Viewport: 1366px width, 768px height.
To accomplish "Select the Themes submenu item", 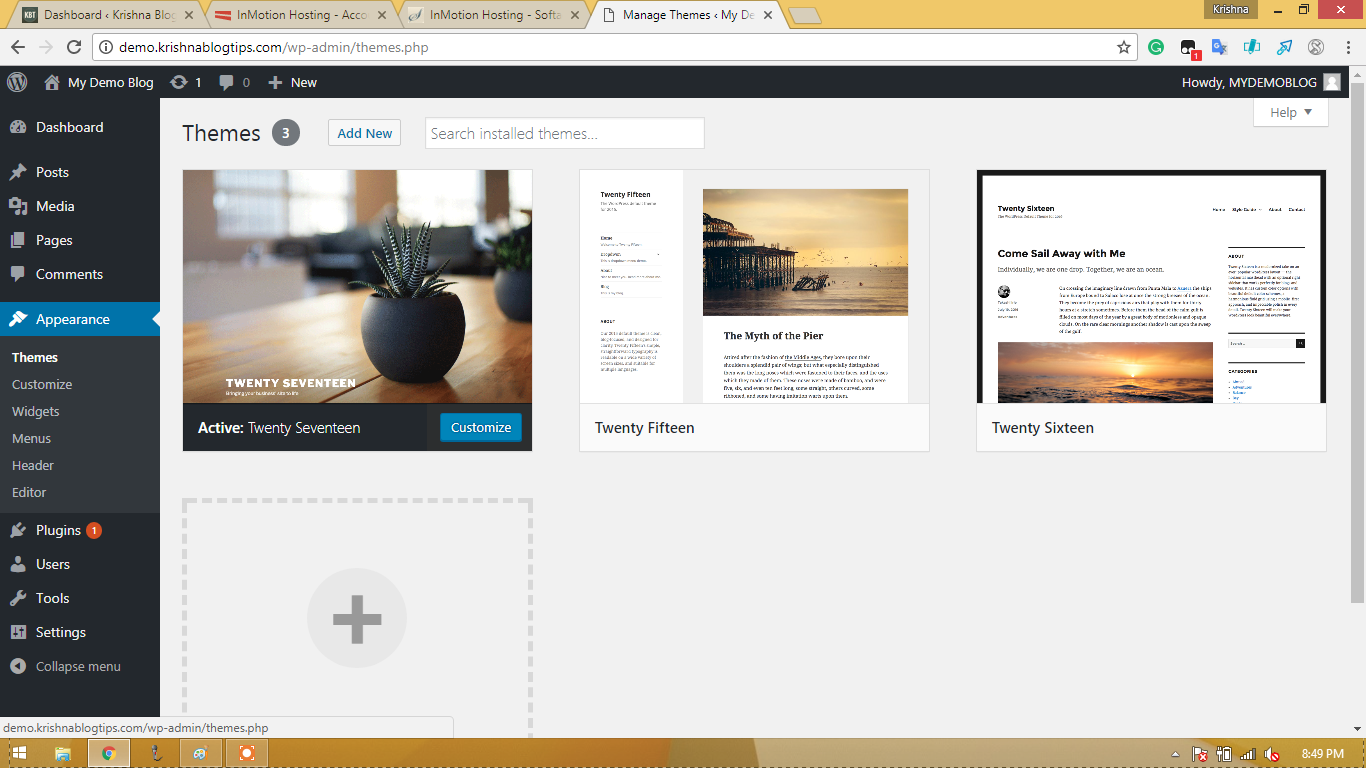I will (x=35, y=357).
